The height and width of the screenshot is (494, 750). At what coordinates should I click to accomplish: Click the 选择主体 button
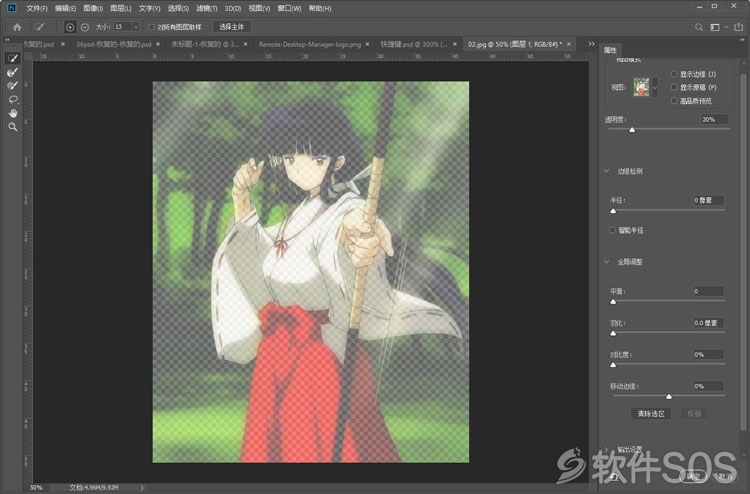click(232, 27)
